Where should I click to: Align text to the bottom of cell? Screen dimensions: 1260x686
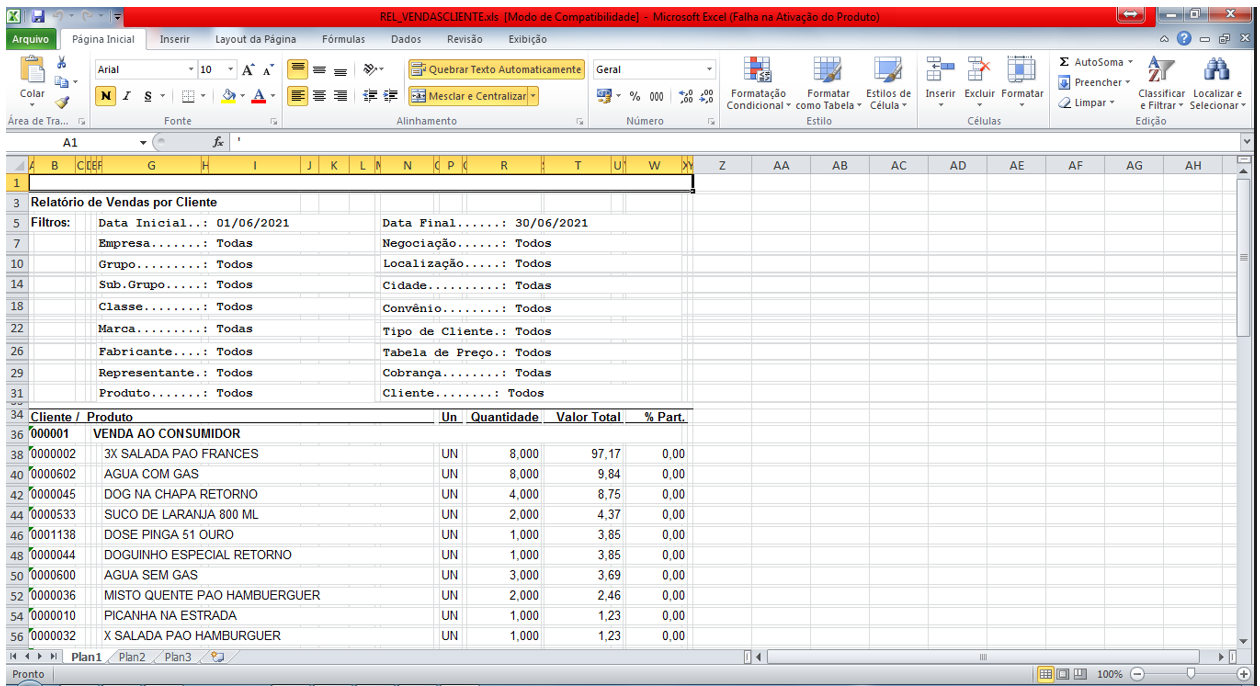point(340,70)
